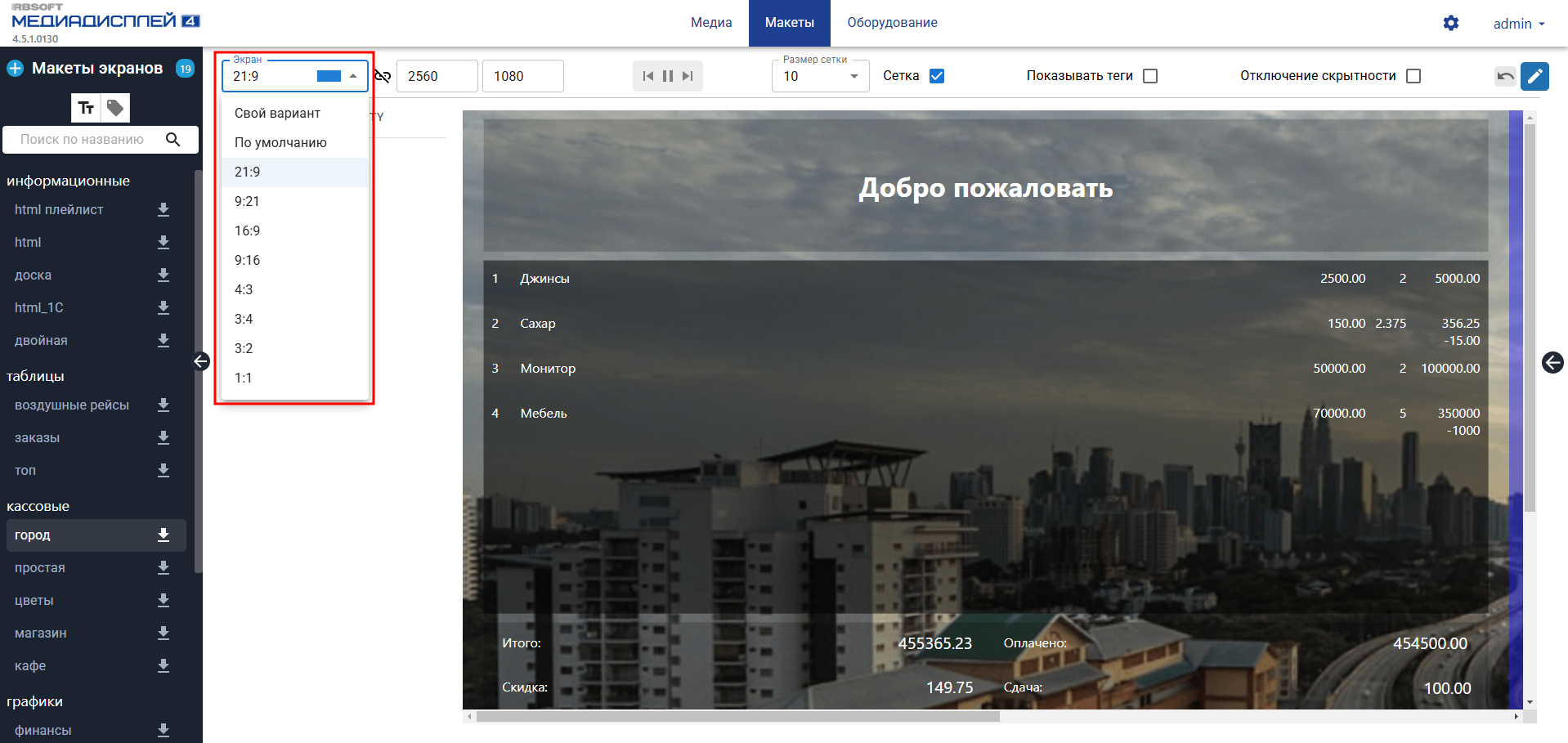Click the vertical scrollbar of preview

coord(1530,319)
